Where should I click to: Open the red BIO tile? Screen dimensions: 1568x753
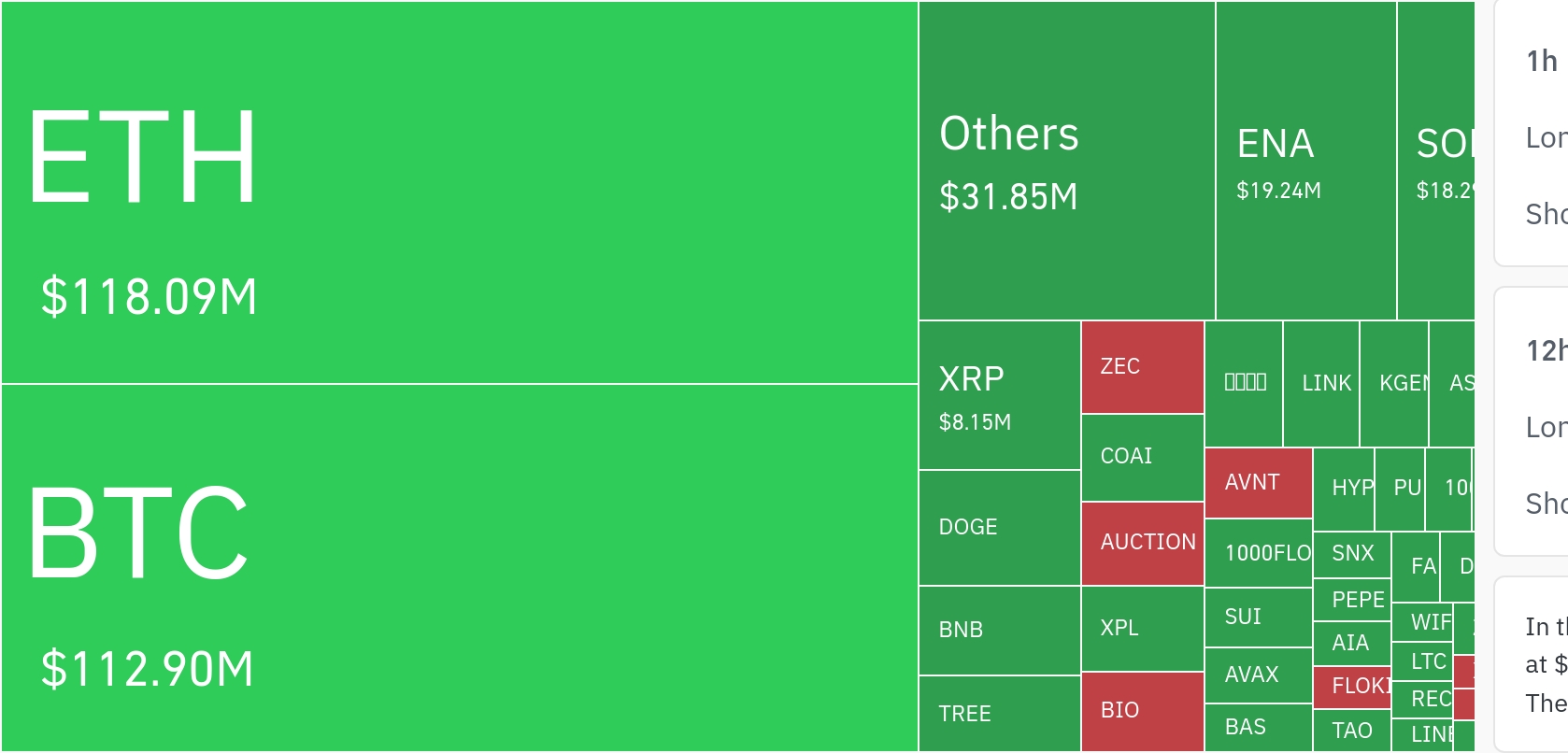coord(1142,711)
